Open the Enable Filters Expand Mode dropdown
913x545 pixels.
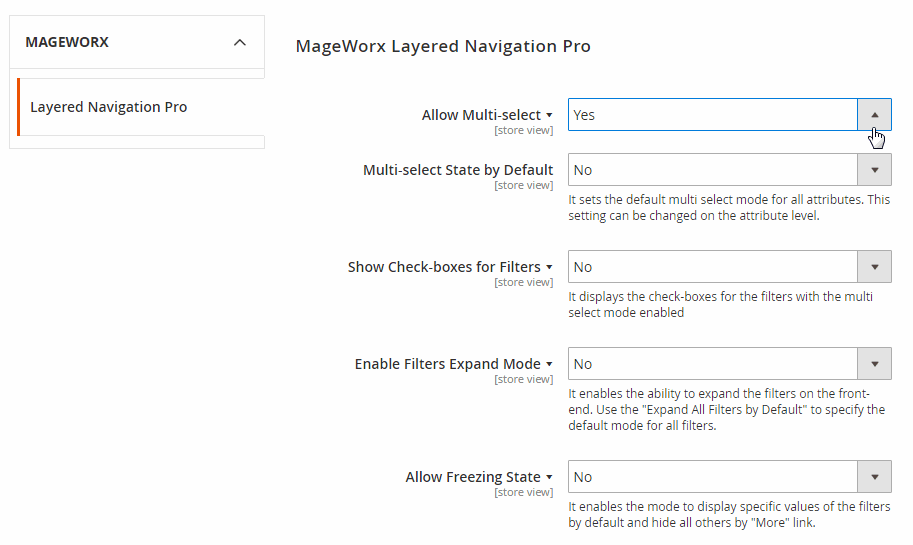pyautogui.click(x=712, y=364)
